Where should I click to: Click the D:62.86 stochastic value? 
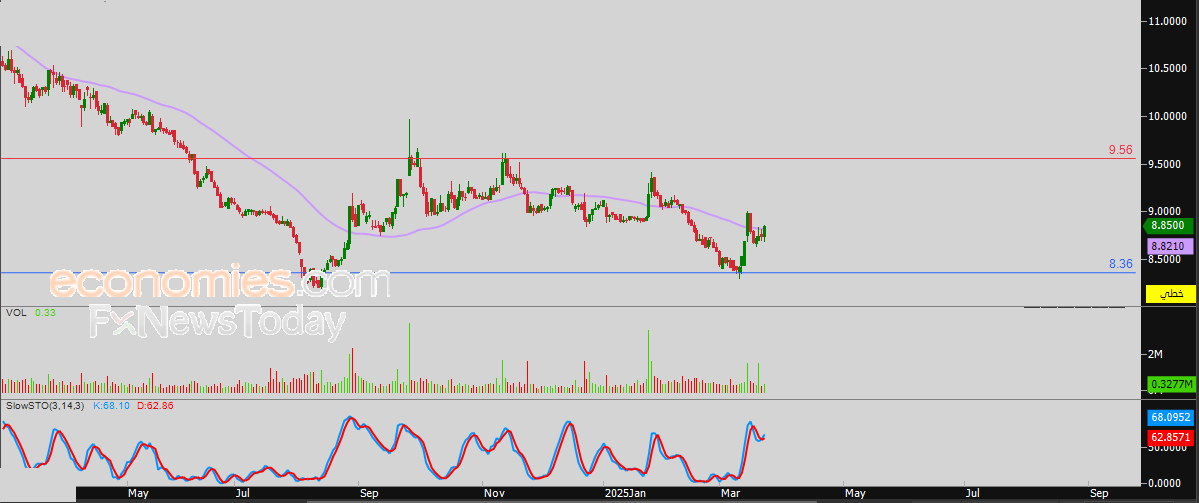coord(155,405)
